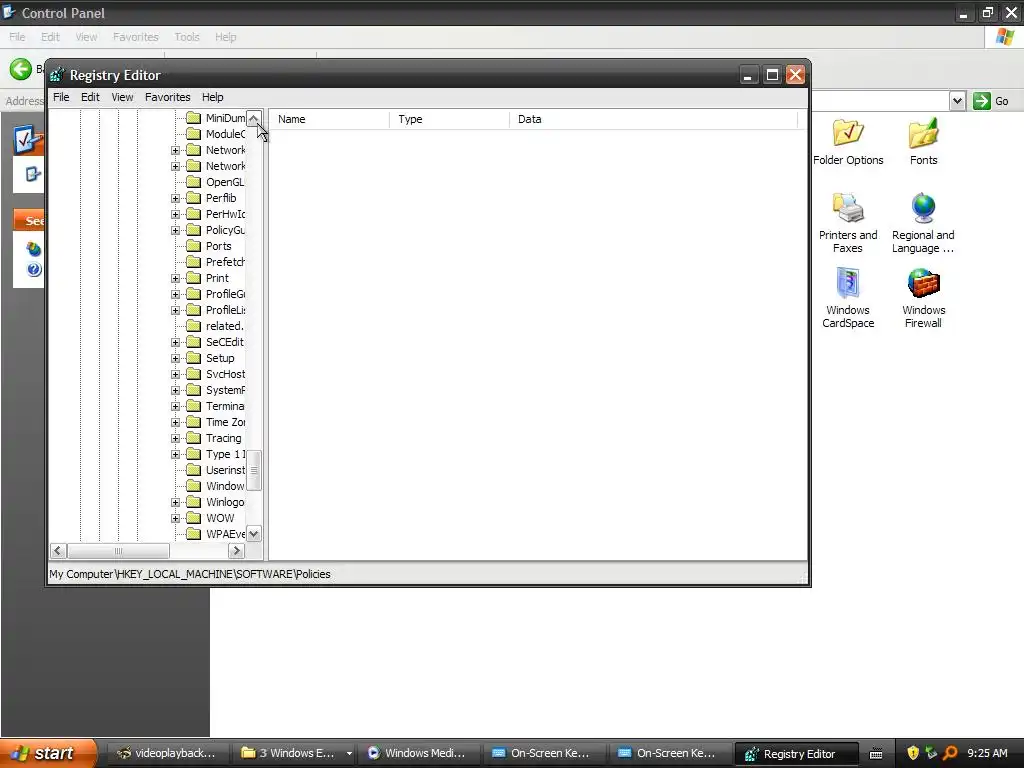
Task: Switch to Windows Media Player taskbar button
Action: click(419, 753)
